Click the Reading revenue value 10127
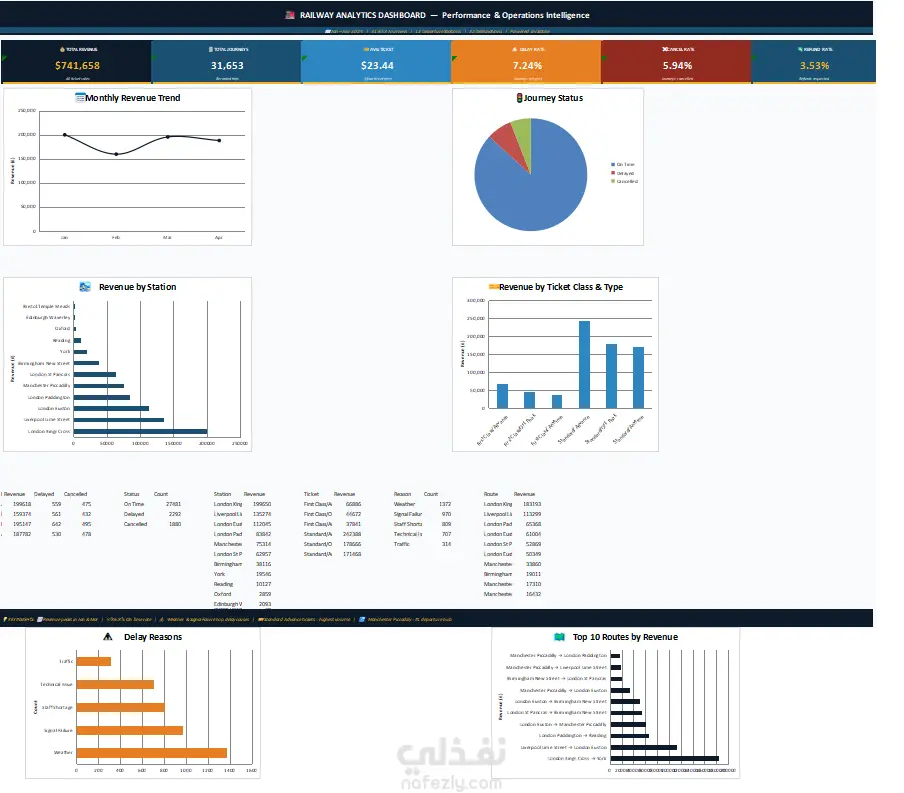Image resolution: width=904 pixels, height=793 pixels. [263, 584]
